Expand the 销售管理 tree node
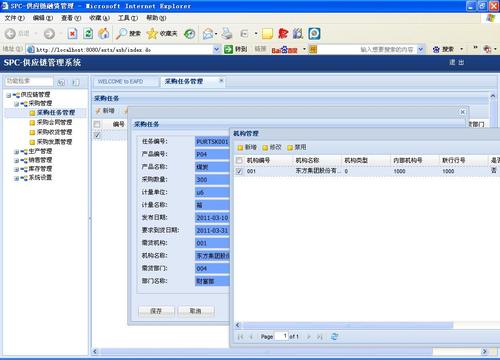Viewport: 500px width, 360px height. click(16, 161)
